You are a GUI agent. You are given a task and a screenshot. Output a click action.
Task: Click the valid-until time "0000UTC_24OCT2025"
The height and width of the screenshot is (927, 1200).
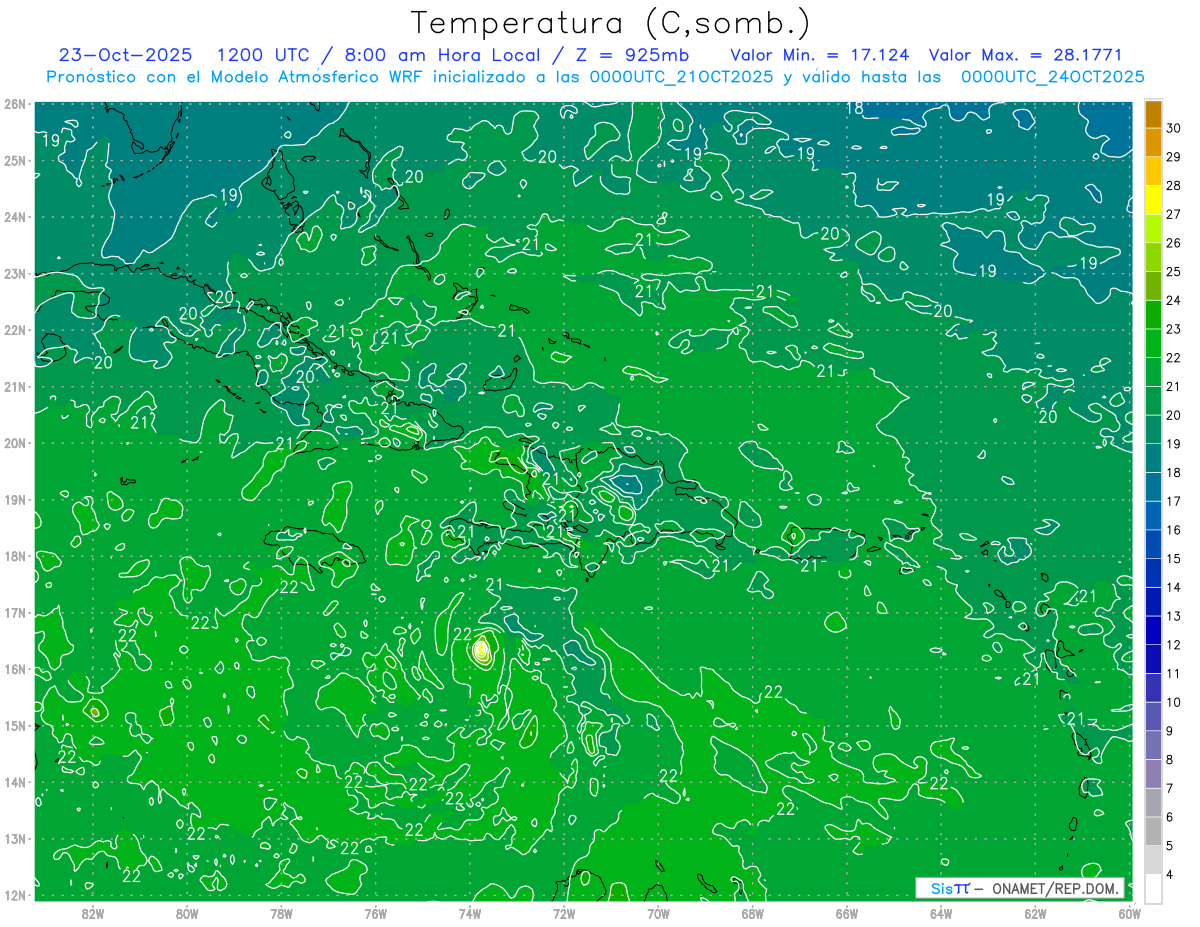(x=1053, y=77)
